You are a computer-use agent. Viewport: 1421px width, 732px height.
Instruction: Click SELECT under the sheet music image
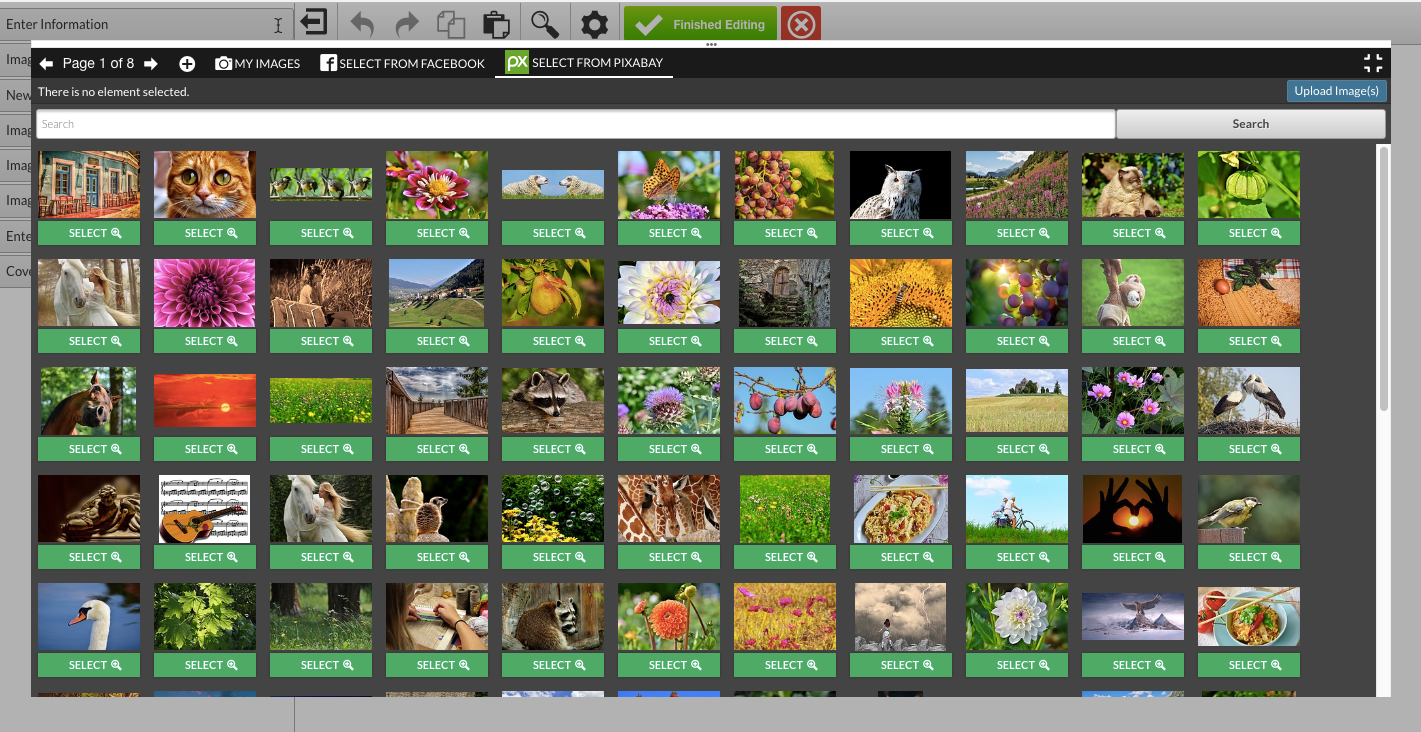[x=205, y=557]
